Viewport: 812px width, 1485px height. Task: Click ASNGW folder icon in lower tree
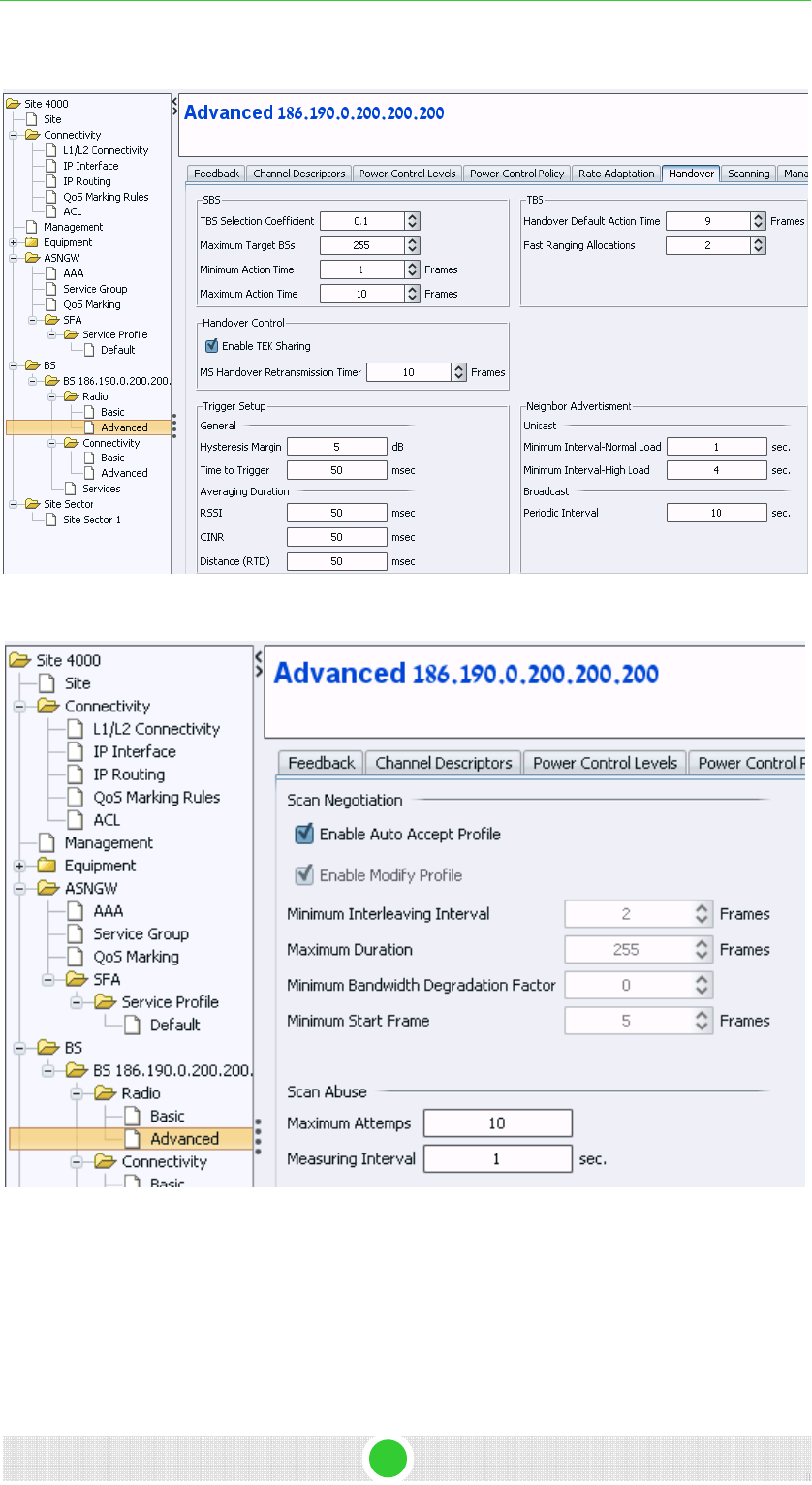tap(48, 889)
